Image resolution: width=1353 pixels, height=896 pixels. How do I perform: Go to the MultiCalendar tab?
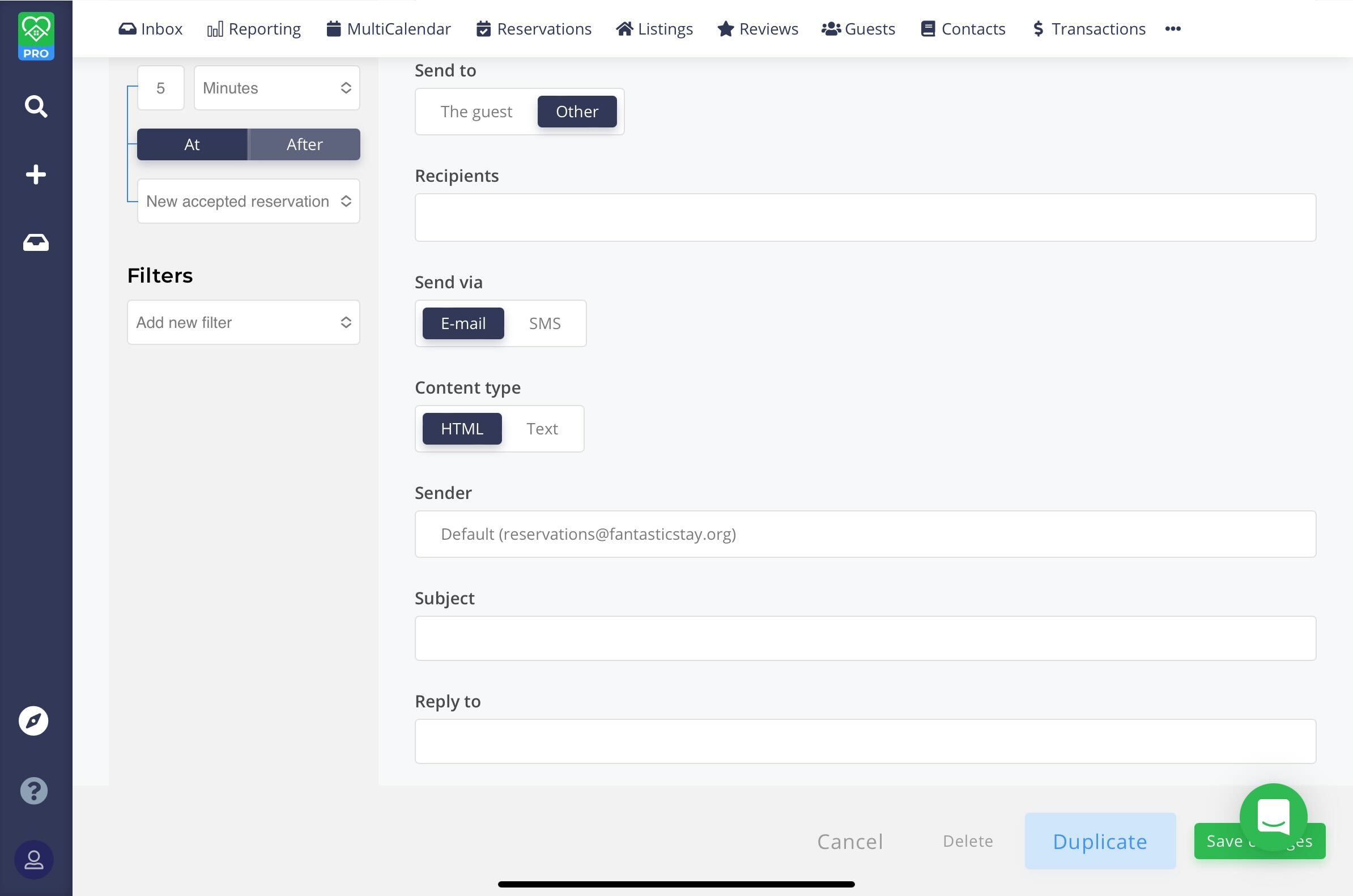coord(389,28)
